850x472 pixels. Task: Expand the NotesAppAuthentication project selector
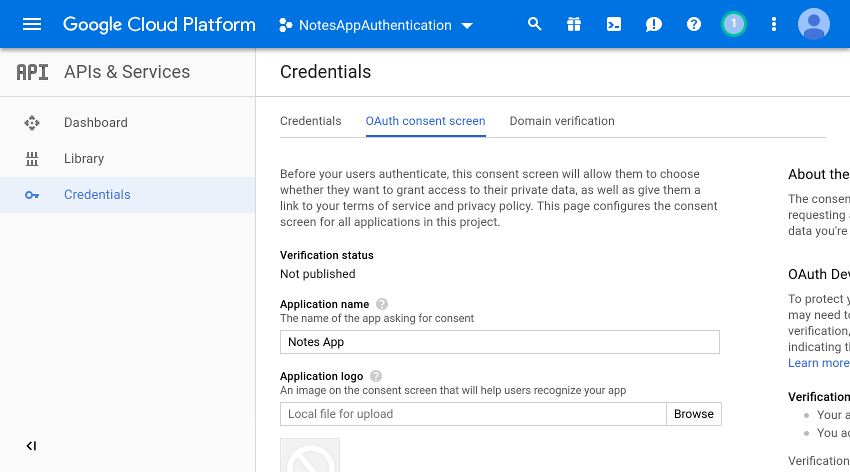376,25
